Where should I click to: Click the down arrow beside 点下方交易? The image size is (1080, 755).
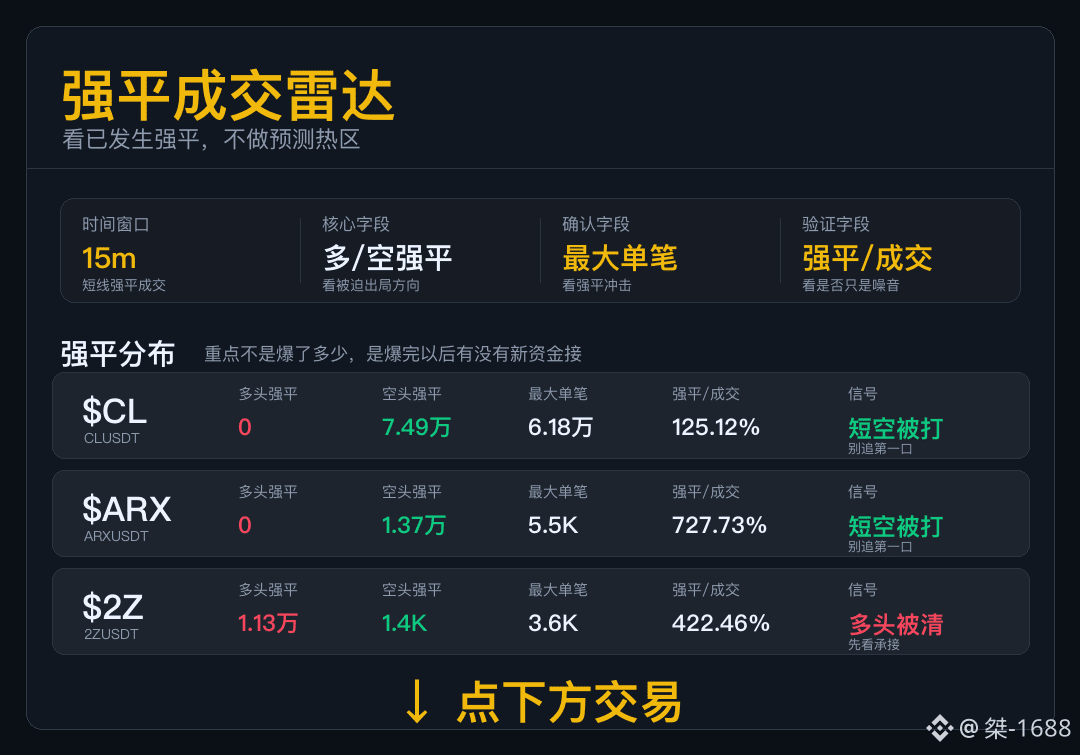coord(417,701)
